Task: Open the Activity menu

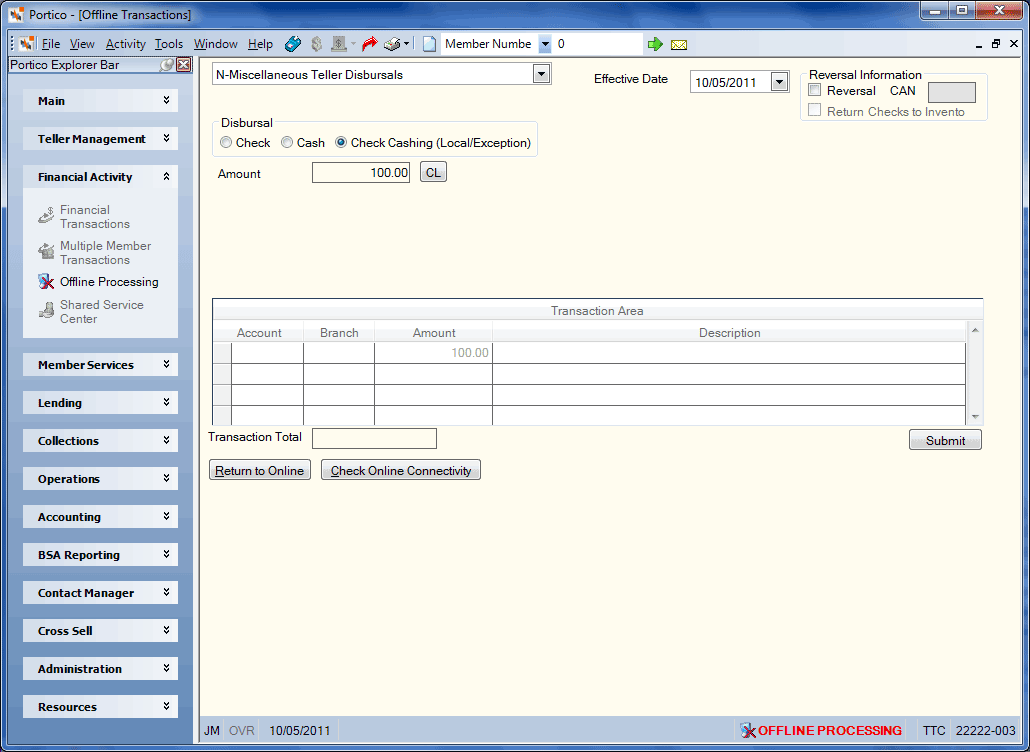Action: tap(125, 44)
